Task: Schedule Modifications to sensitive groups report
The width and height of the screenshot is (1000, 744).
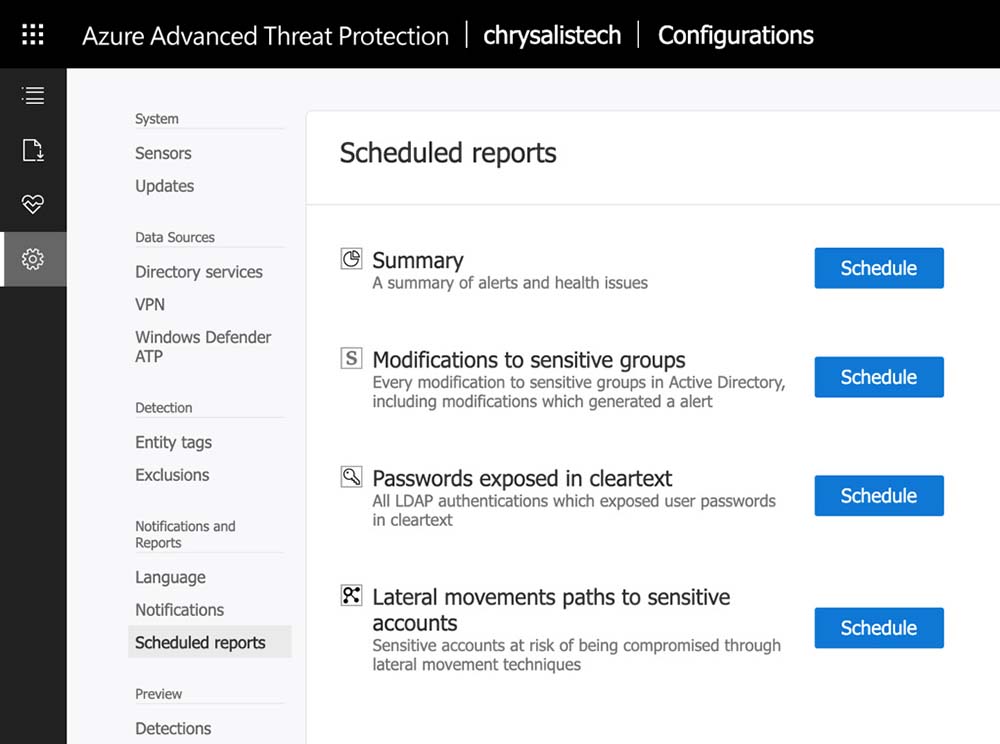Action: coord(878,377)
